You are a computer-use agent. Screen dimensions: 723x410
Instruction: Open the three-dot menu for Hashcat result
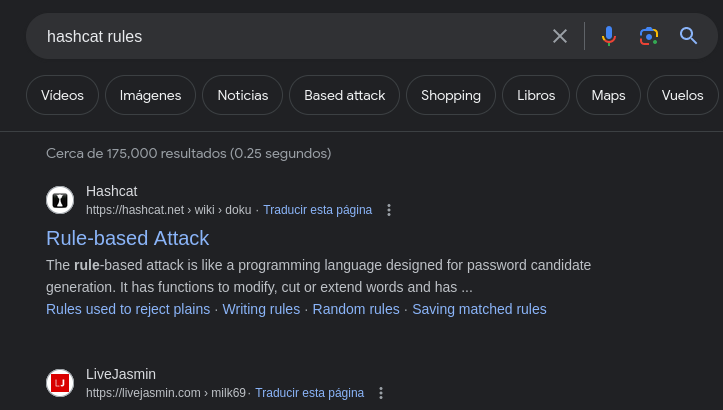pyautogui.click(x=389, y=210)
